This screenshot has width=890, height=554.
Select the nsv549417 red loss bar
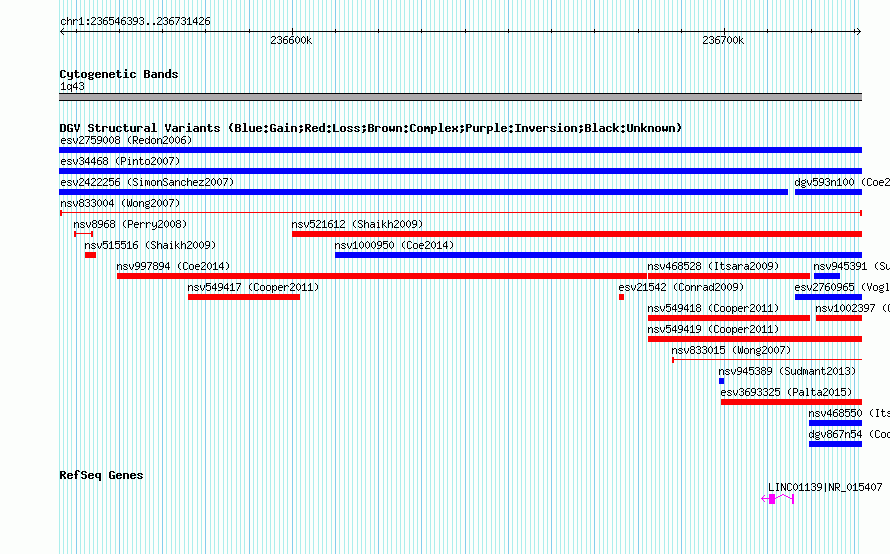(244, 297)
